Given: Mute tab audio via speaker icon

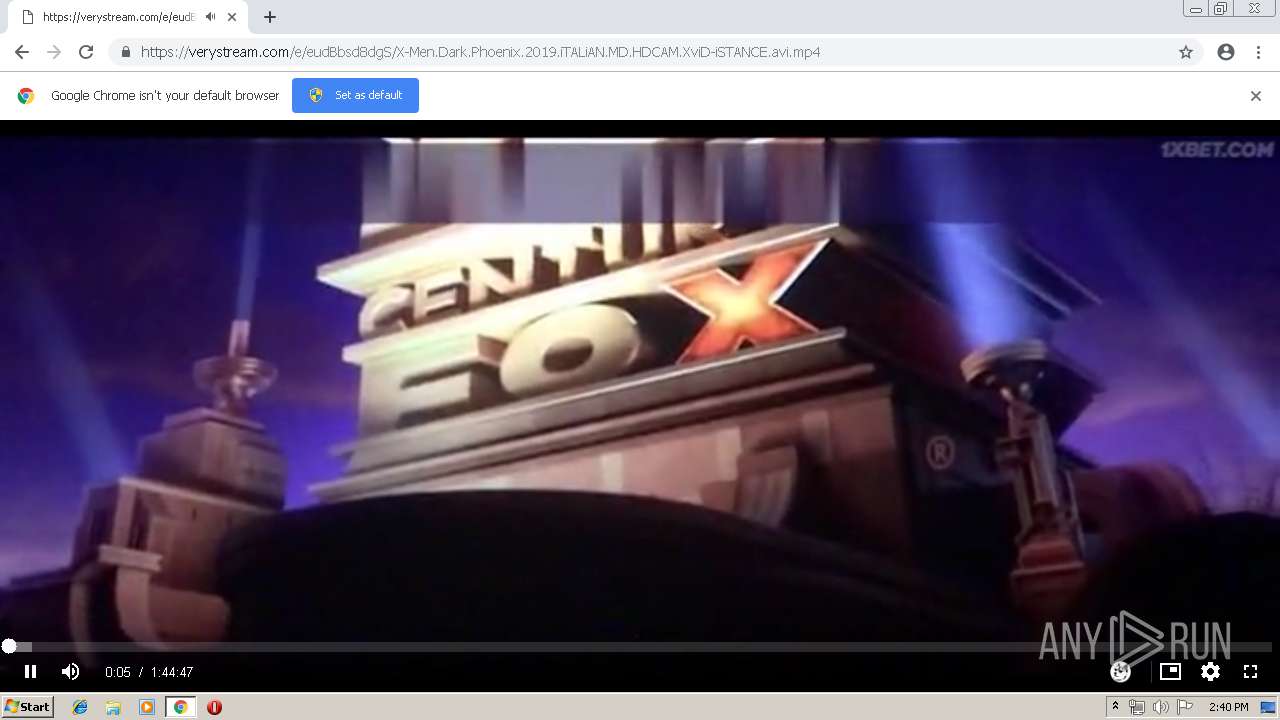Looking at the screenshot, I should 210,17.
